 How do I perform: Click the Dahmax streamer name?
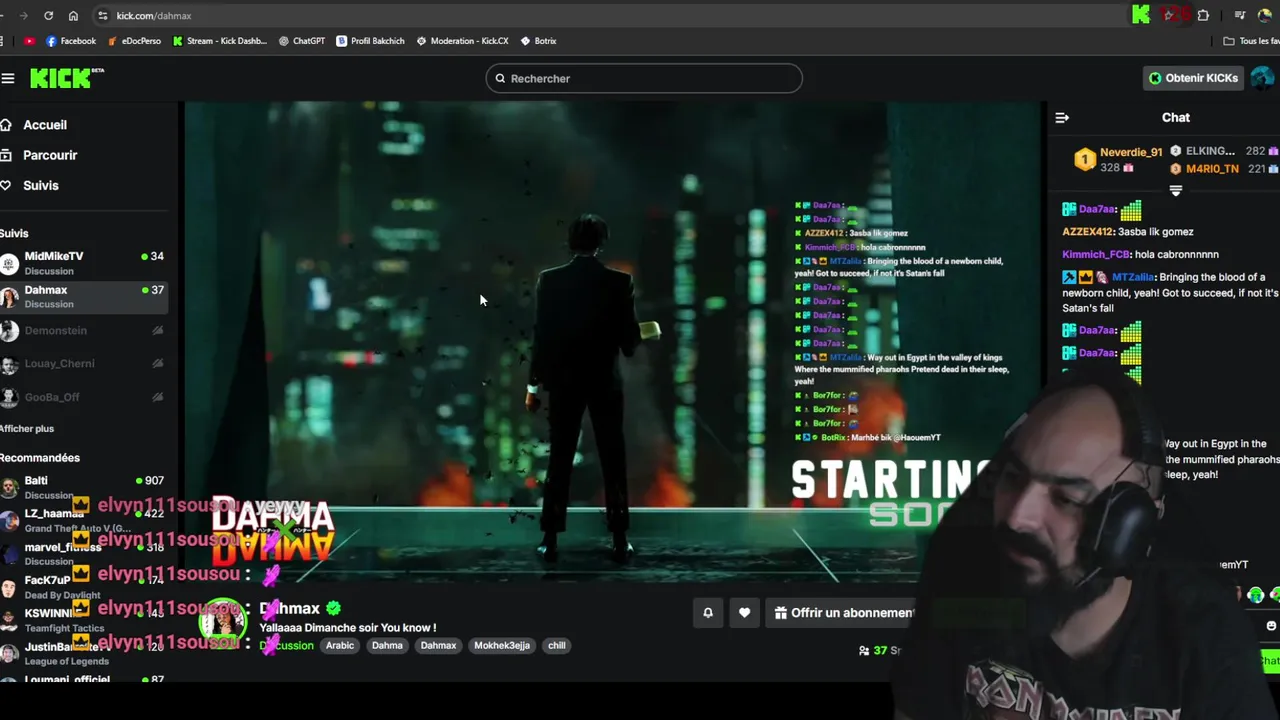tap(289, 608)
